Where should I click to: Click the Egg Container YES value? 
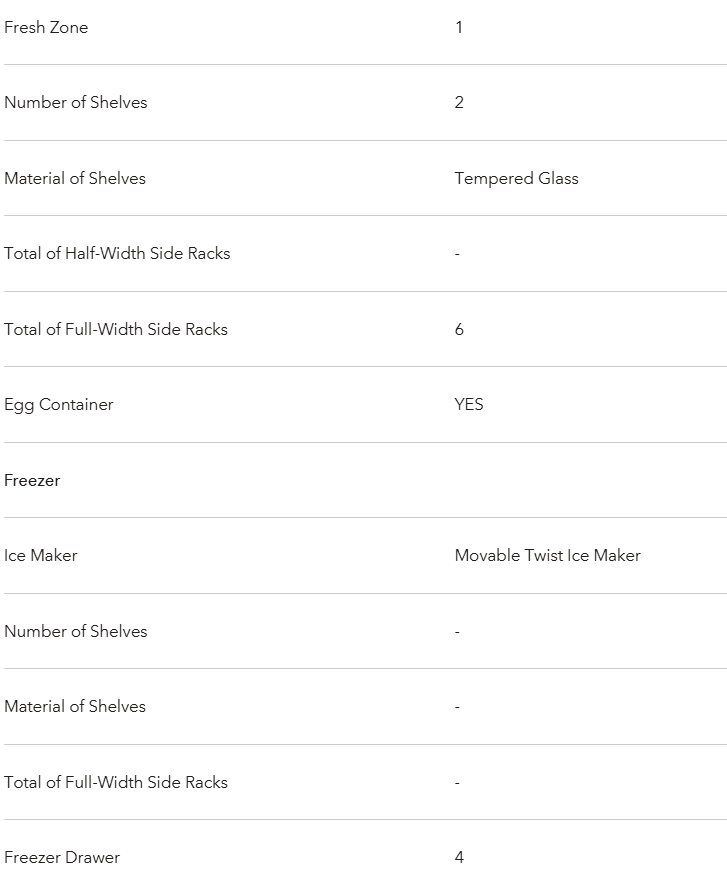(x=469, y=404)
